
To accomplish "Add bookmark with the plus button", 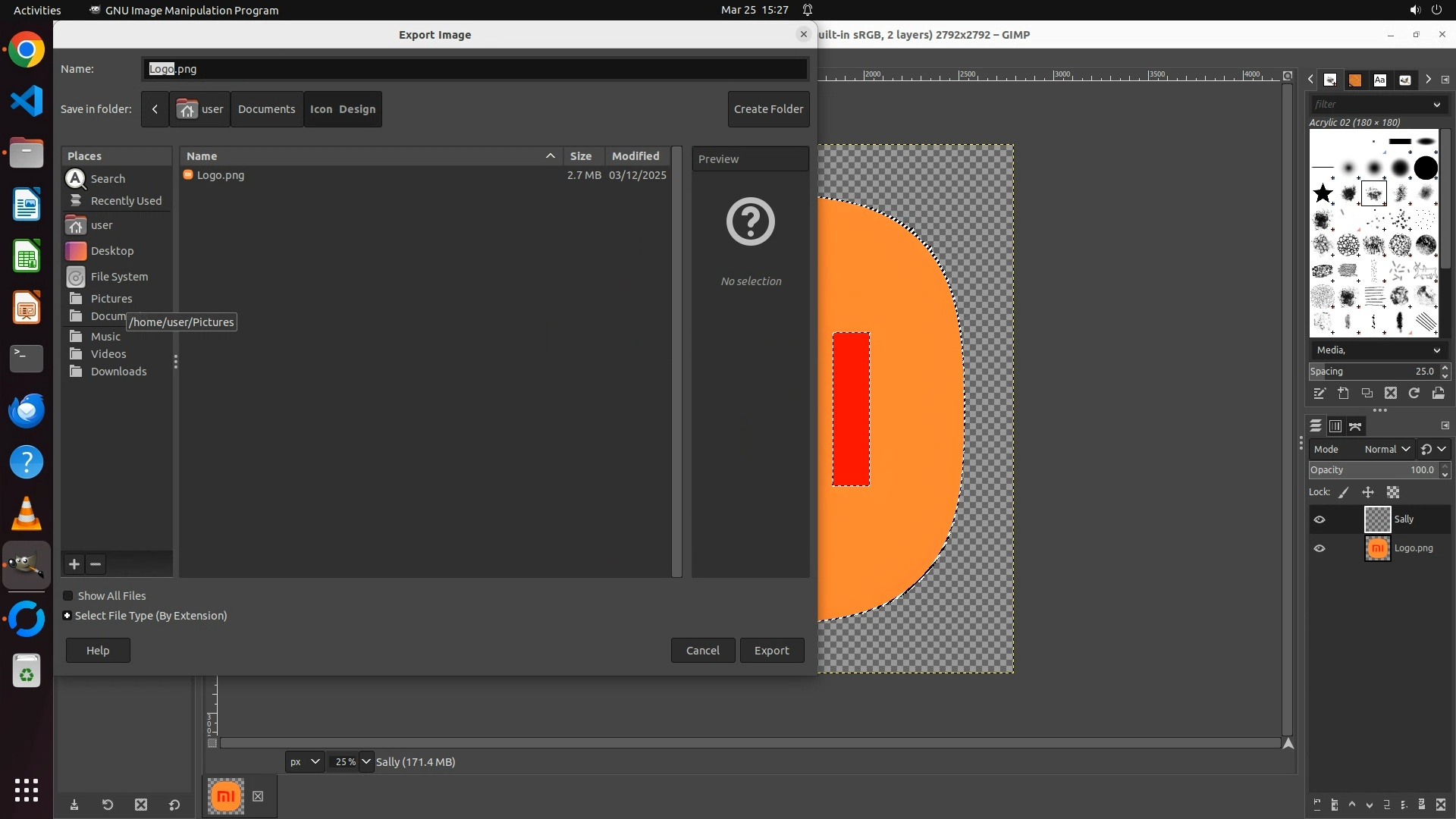I will click(x=74, y=564).
